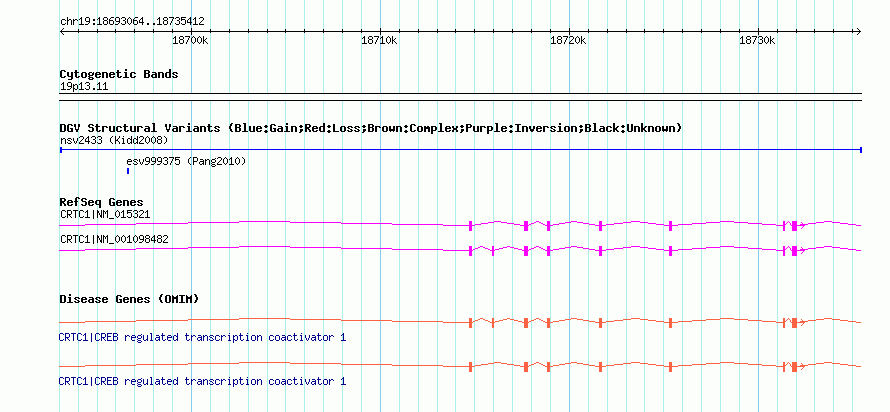Click the nsv2433 (Kidd2008) variant label
Screen dimensions: 890x412
114,140
